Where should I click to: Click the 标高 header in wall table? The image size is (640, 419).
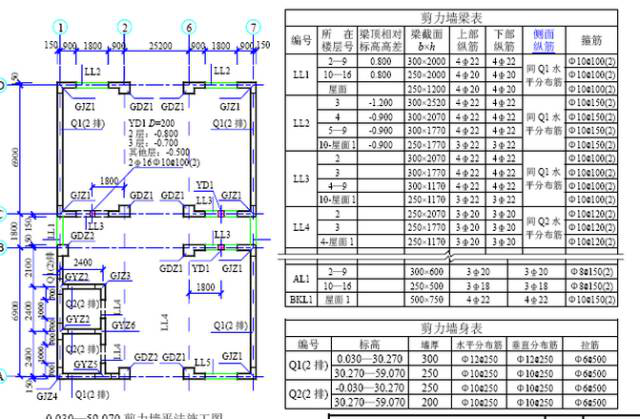pyautogui.click(x=370, y=345)
